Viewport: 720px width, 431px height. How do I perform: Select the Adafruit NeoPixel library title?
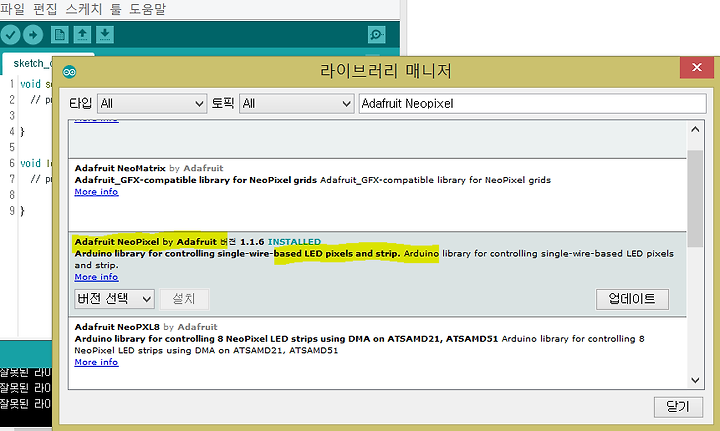pyautogui.click(x=117, y=242)
